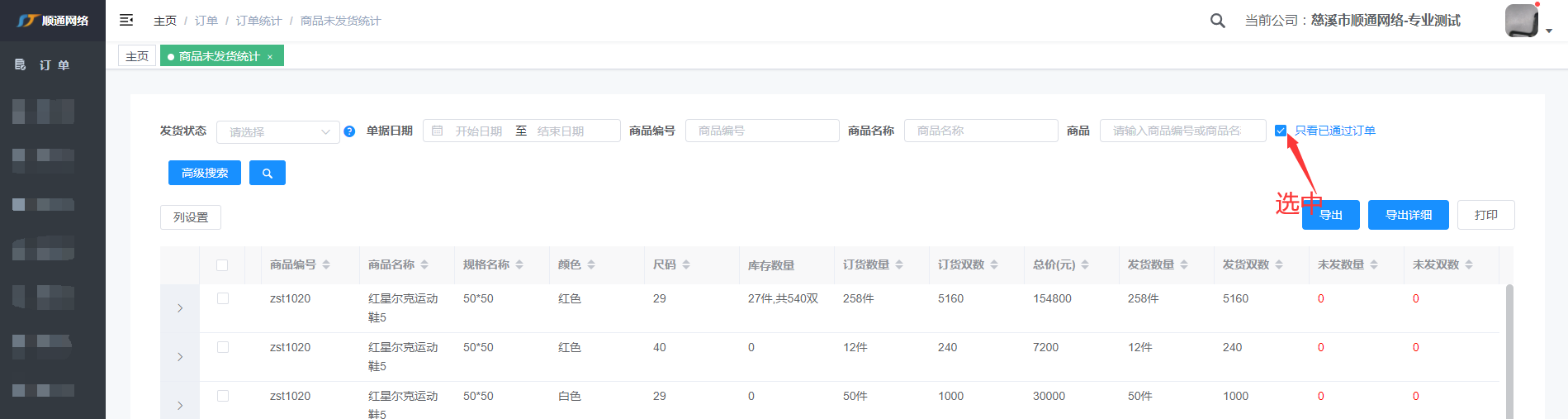Toggle the select-all checkbox in table header

(222, 265)
